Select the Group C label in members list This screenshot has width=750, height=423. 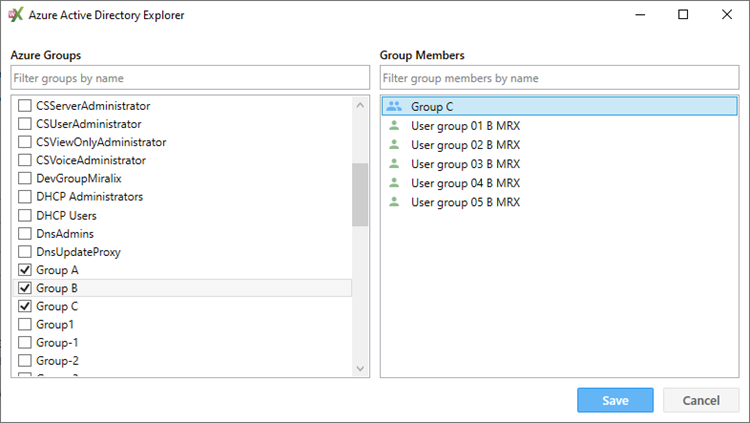432,107
